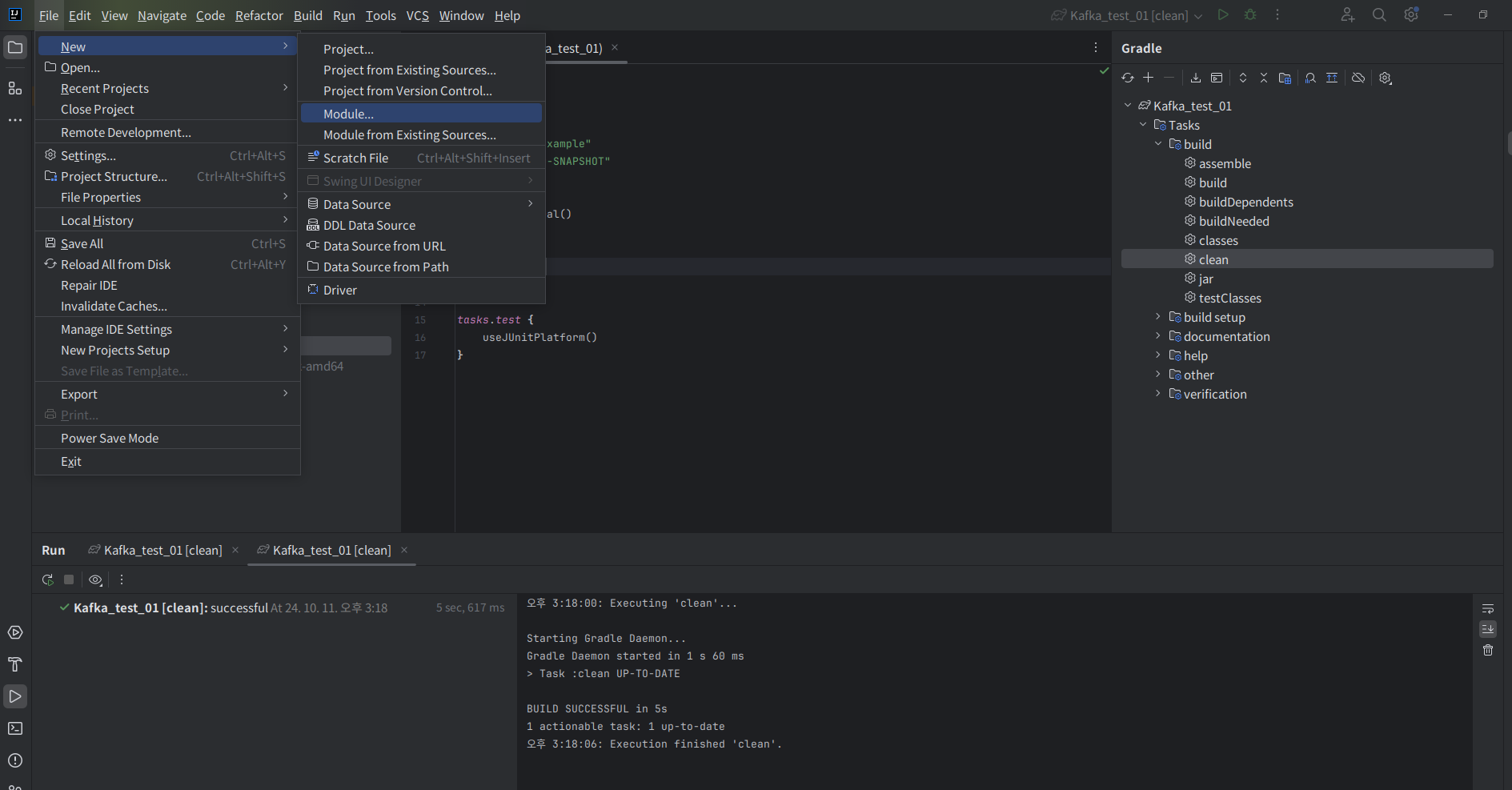Viewport: 1512px width, 790px height.
Task: Open editor tab options three-dots menu
Action: click(x=1096, y=48)
